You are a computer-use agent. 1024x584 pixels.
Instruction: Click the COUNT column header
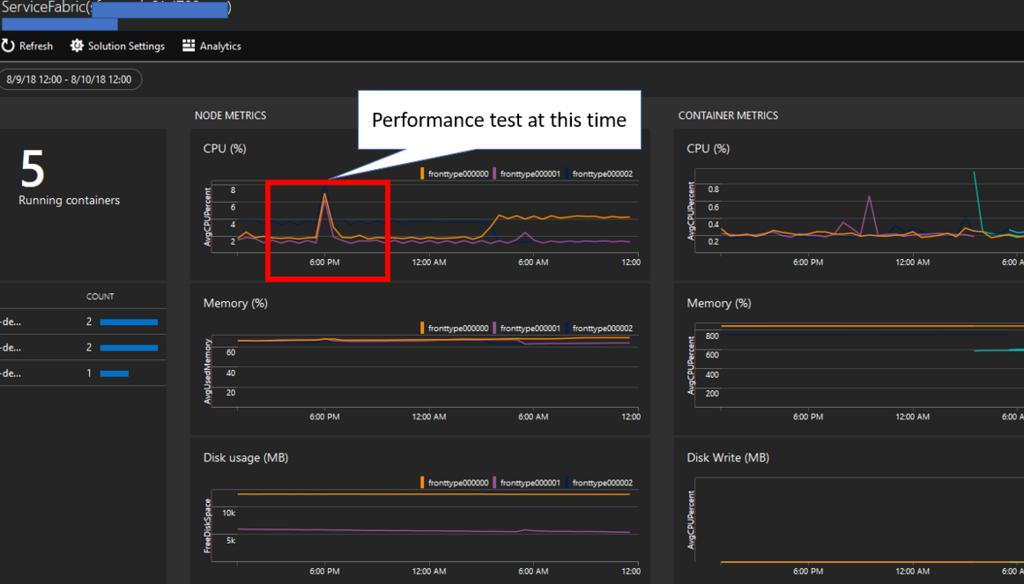pyautogui.click(x=100, y=297)
